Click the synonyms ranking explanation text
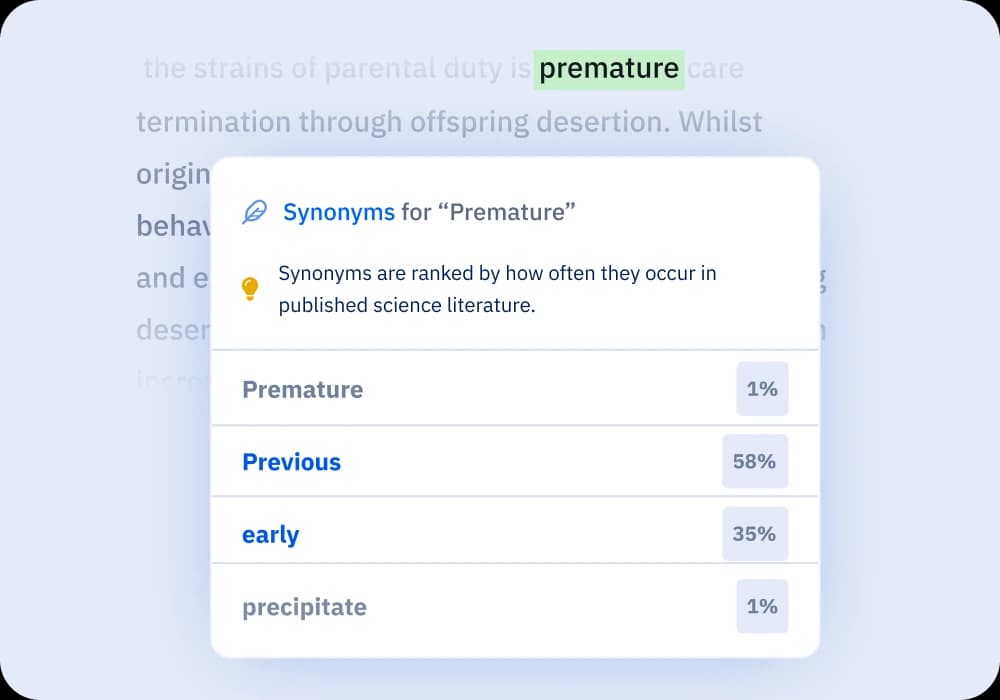1000x700 pixels. point(497,289)
